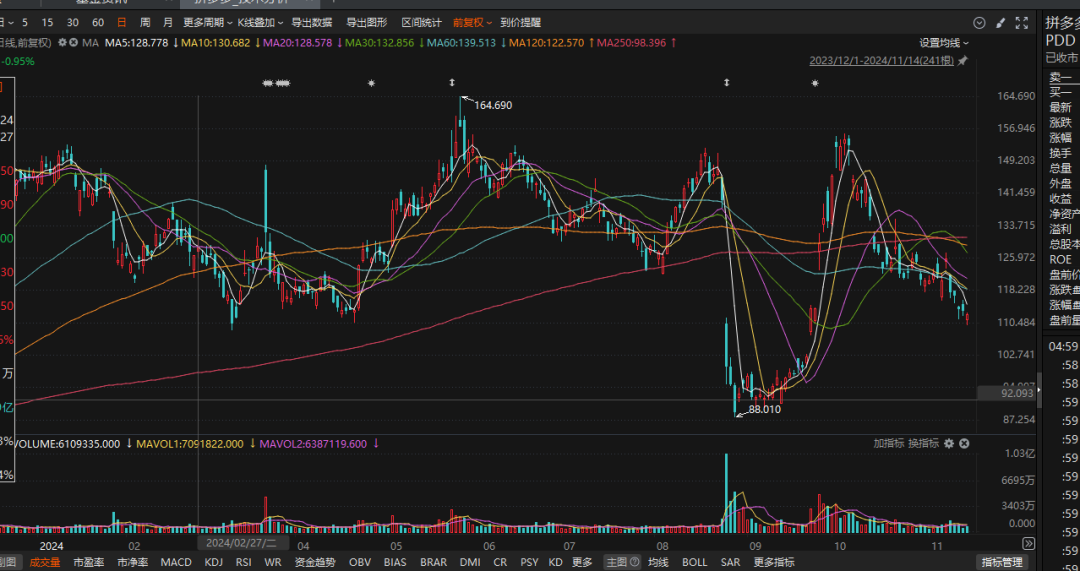Open volume panel settings gear
The width and height of the screenshot is (1080, 571).
tap(949, 443)
